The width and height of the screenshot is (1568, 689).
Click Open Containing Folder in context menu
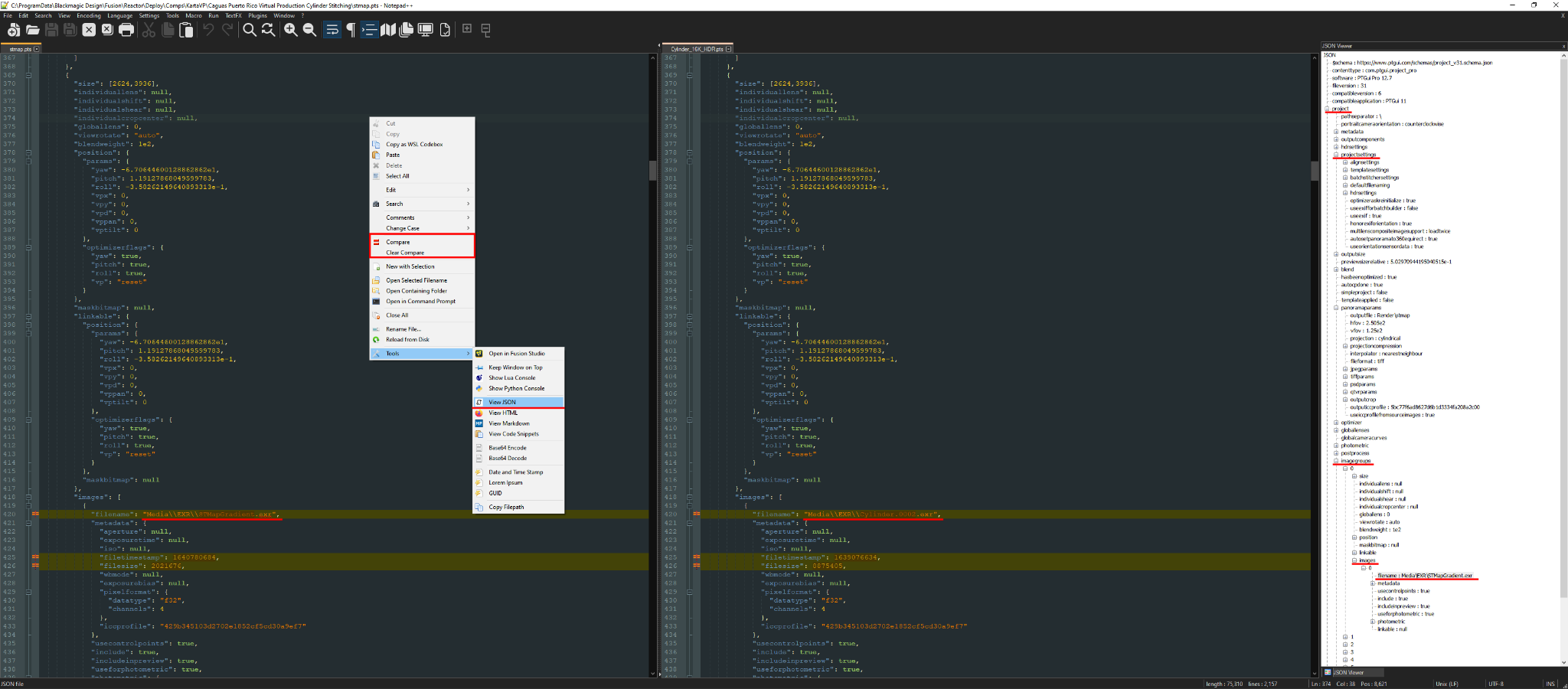tap(422, 291)
